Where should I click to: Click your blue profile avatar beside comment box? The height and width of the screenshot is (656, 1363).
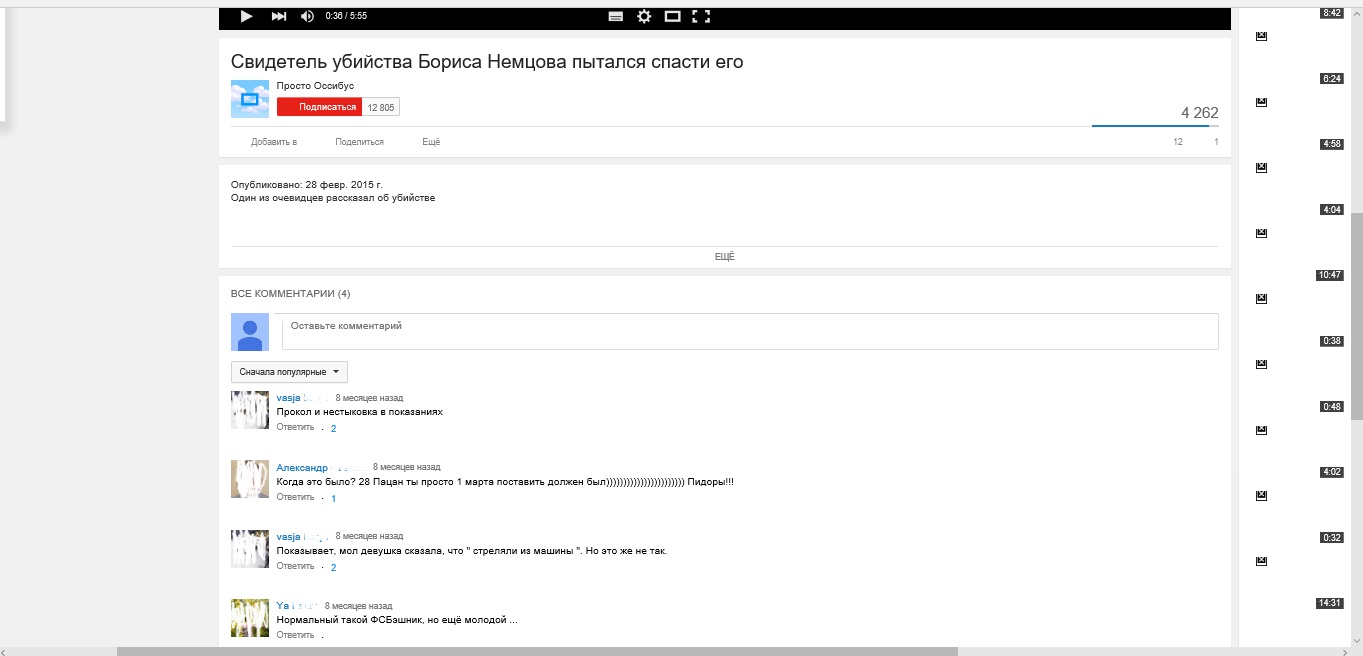tap(250, 332)
